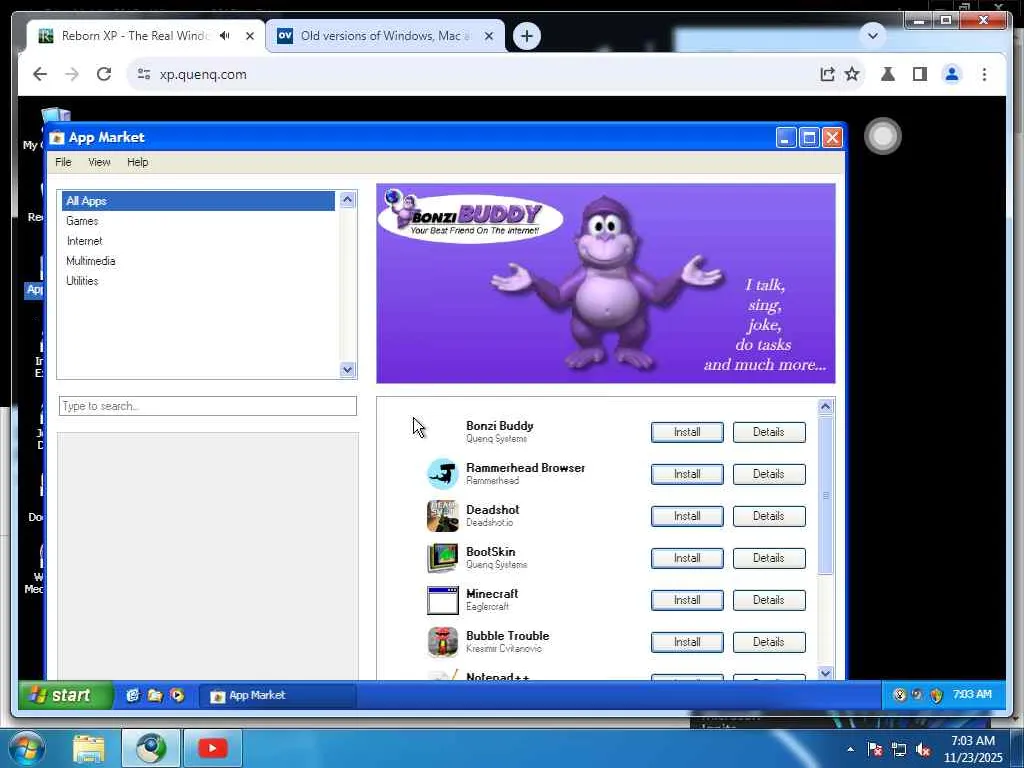Open the folder icon in XP quick launch
1024x768 pixels.
click(155, 696)
